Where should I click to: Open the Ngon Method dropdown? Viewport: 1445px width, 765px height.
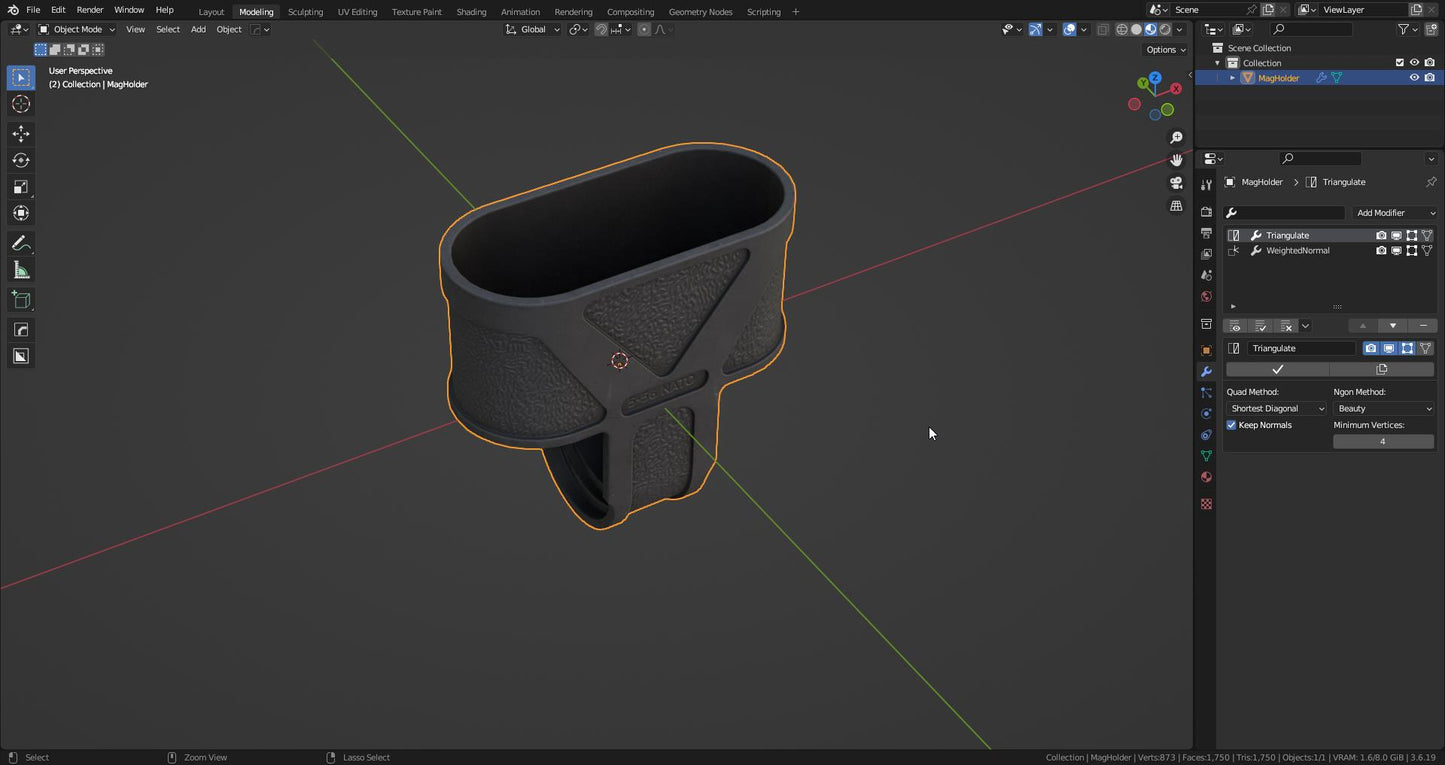(1384, 409)
